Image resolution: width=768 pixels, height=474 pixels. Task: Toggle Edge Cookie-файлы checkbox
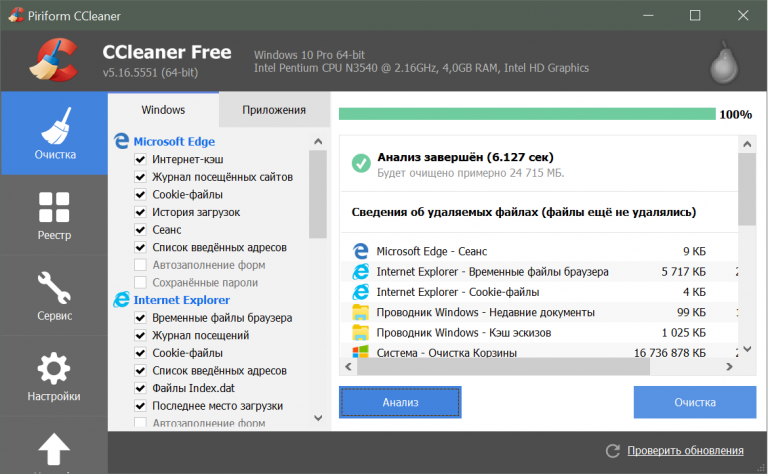[140, 194]
